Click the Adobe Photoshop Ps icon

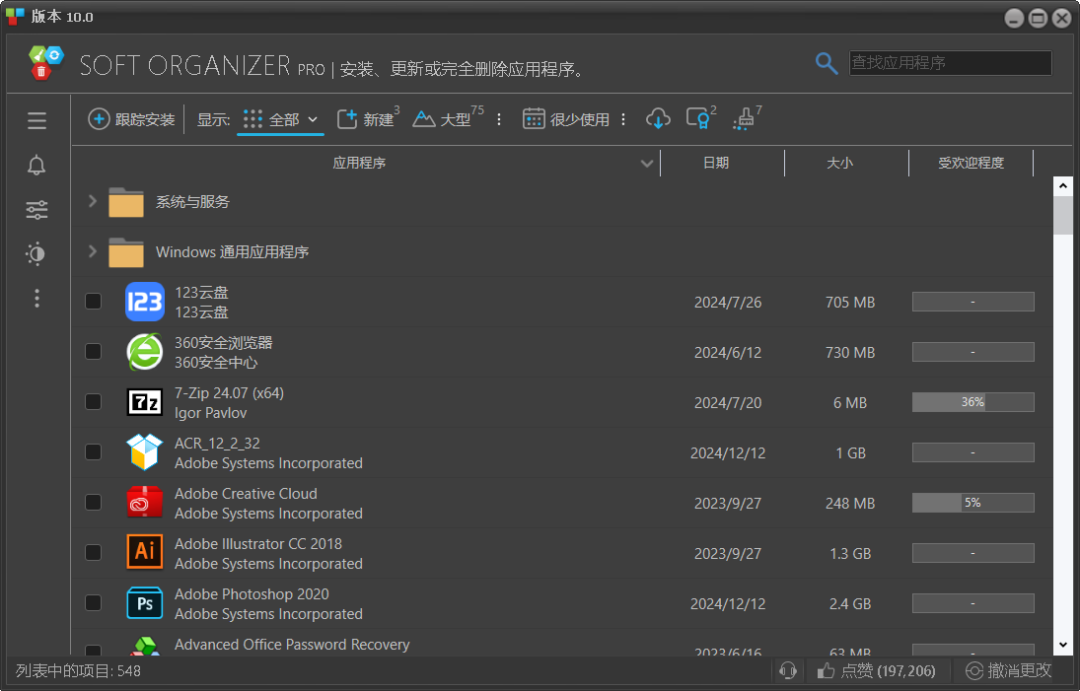pyautogui.click(x=145, y=603)
